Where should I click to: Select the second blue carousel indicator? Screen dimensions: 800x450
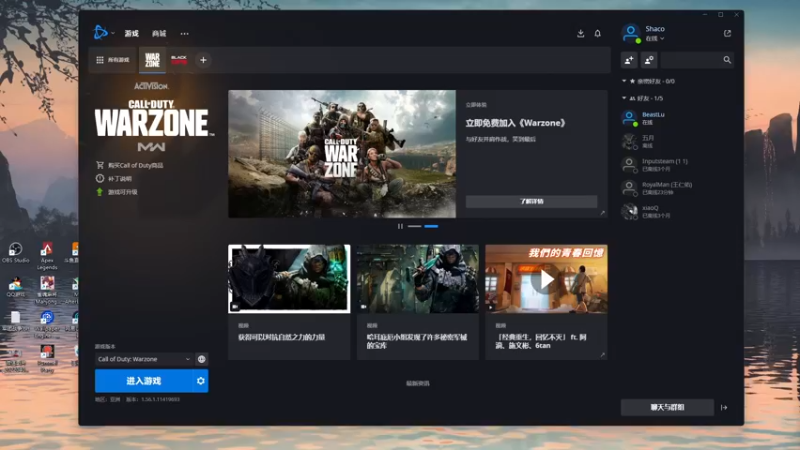[431, 226]
